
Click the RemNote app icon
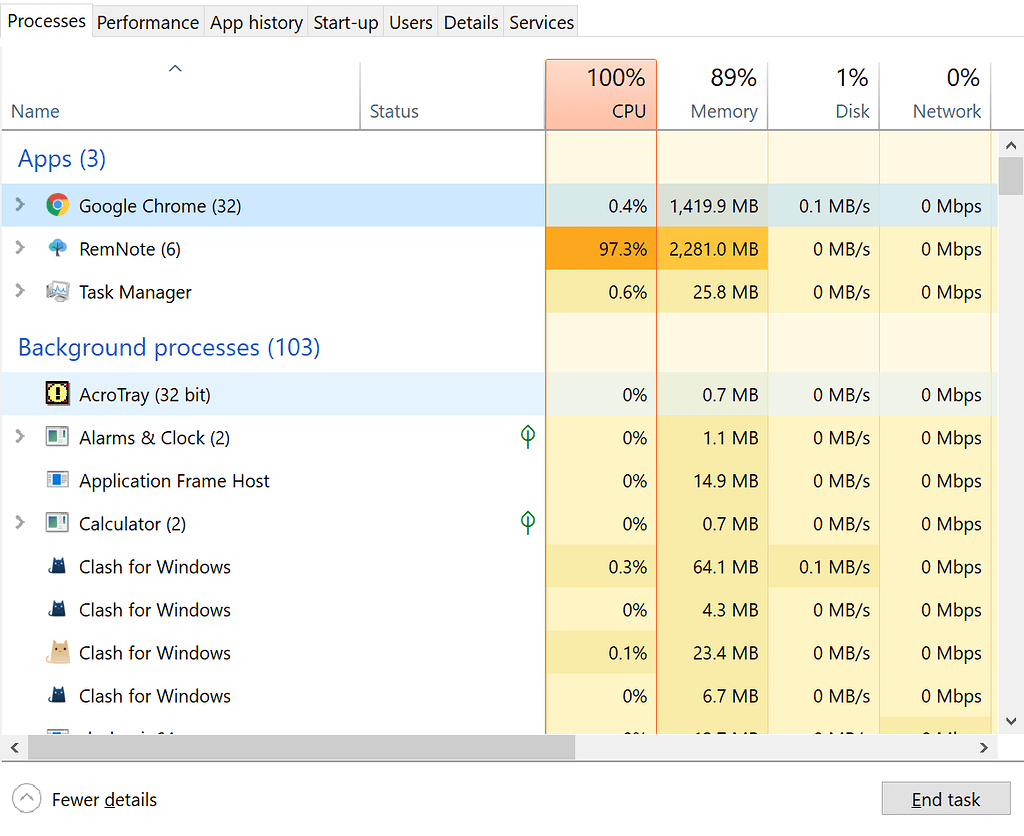point(58,249)
